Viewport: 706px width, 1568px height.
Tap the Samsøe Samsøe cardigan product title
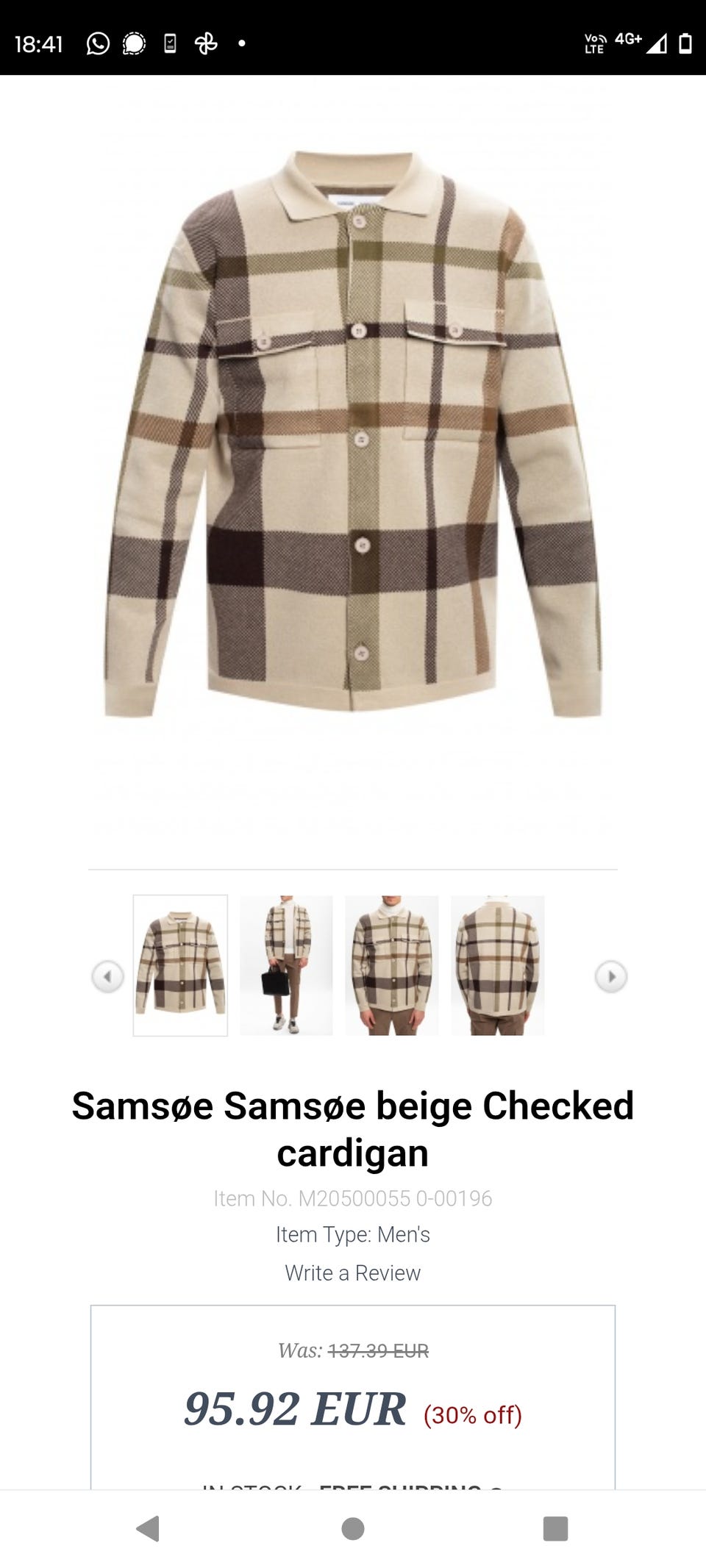click(x=353, y=1129)
